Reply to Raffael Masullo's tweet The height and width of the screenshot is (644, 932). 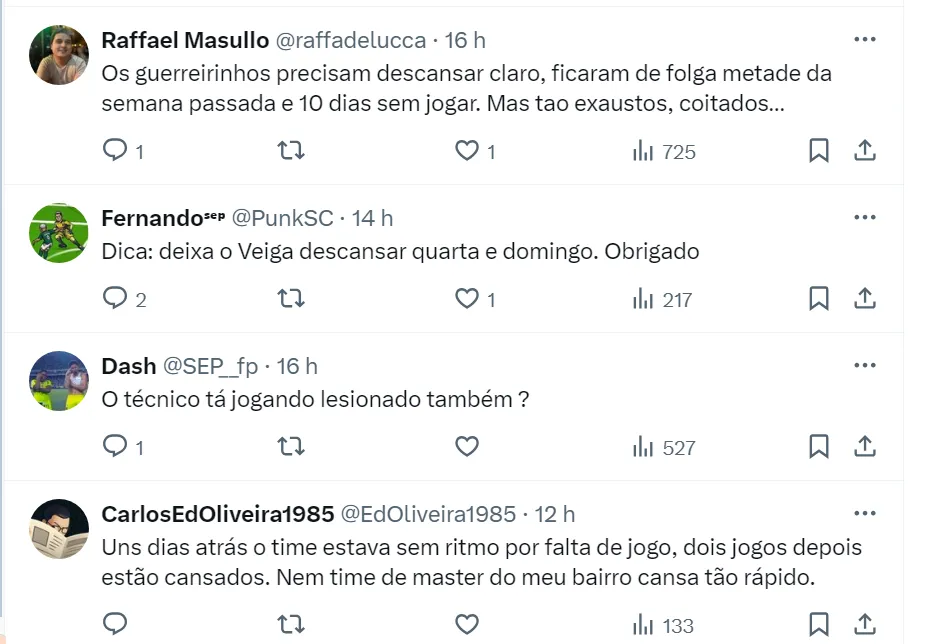coord(116,151)
